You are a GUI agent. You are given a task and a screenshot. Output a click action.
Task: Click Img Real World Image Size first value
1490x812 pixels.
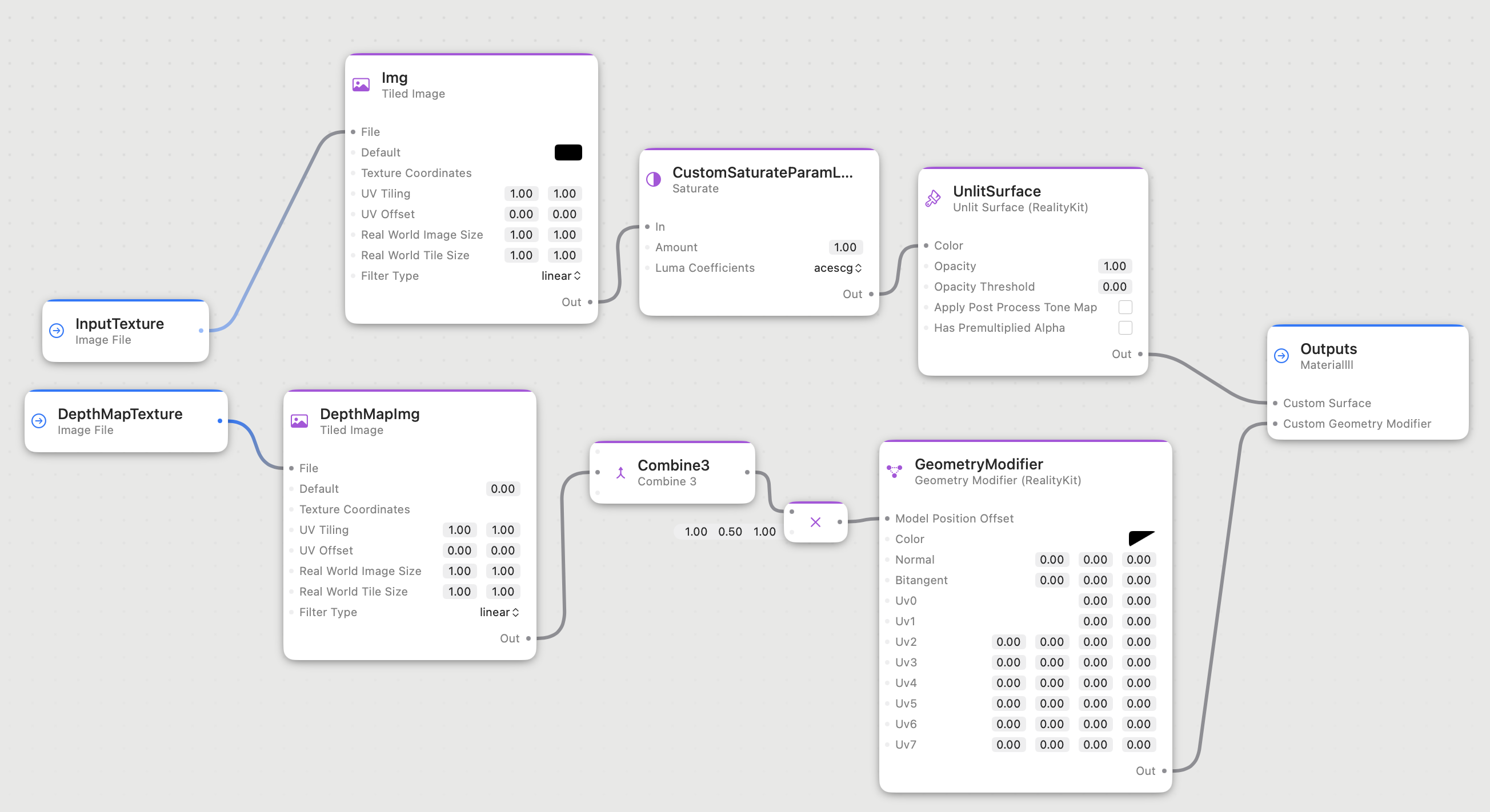click(521, 234)
